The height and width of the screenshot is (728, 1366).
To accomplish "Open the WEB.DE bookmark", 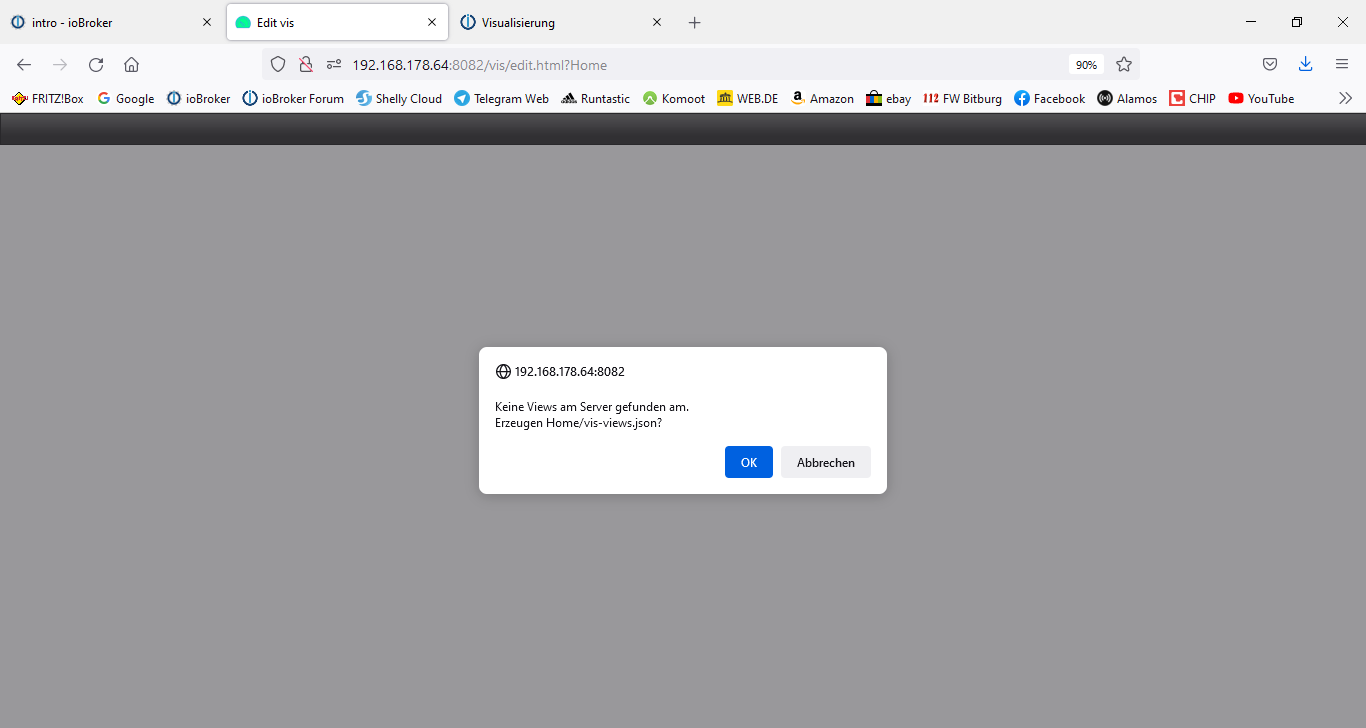I will click(x=748, y=98).
